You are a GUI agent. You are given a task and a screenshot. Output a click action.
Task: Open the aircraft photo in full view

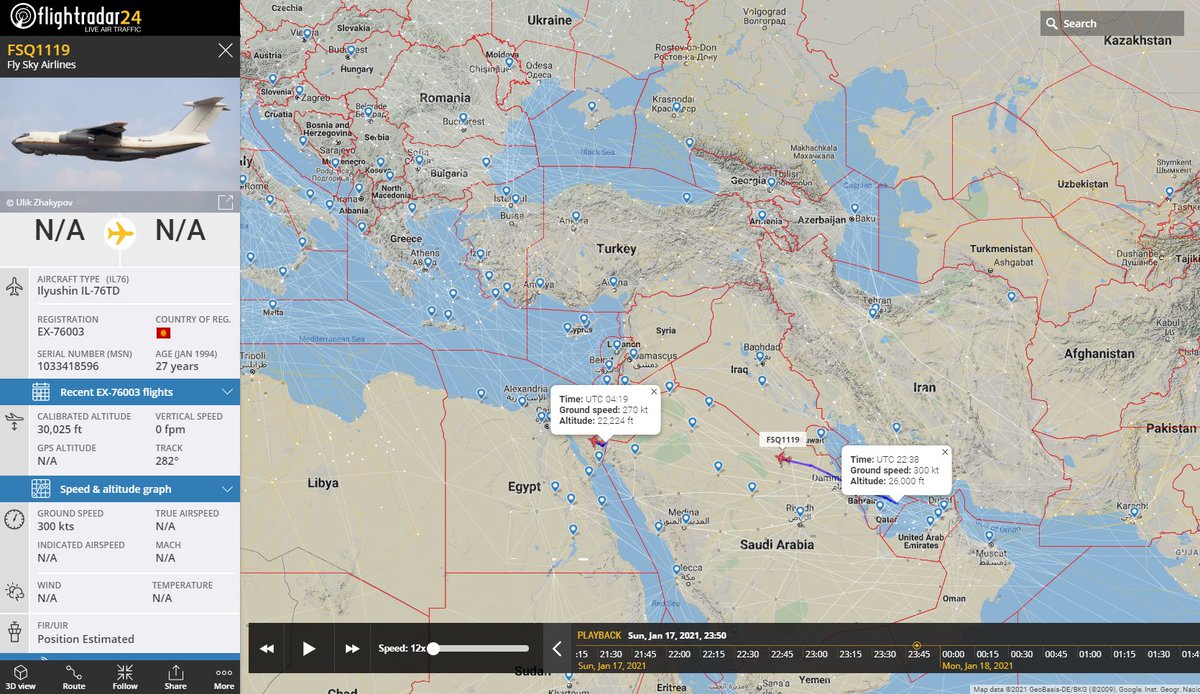pos(225,202)
